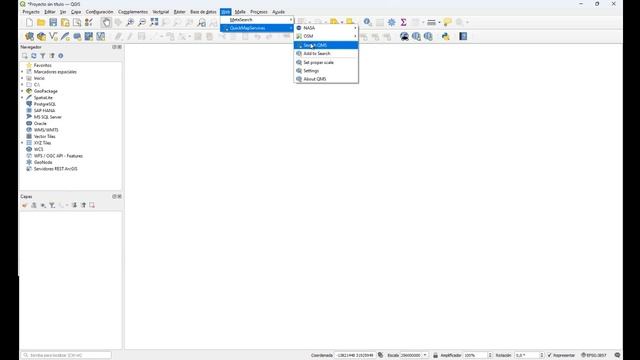Expand the Inicio tree node
Viewport: 640px width, 360px height.
coord(22,78)
